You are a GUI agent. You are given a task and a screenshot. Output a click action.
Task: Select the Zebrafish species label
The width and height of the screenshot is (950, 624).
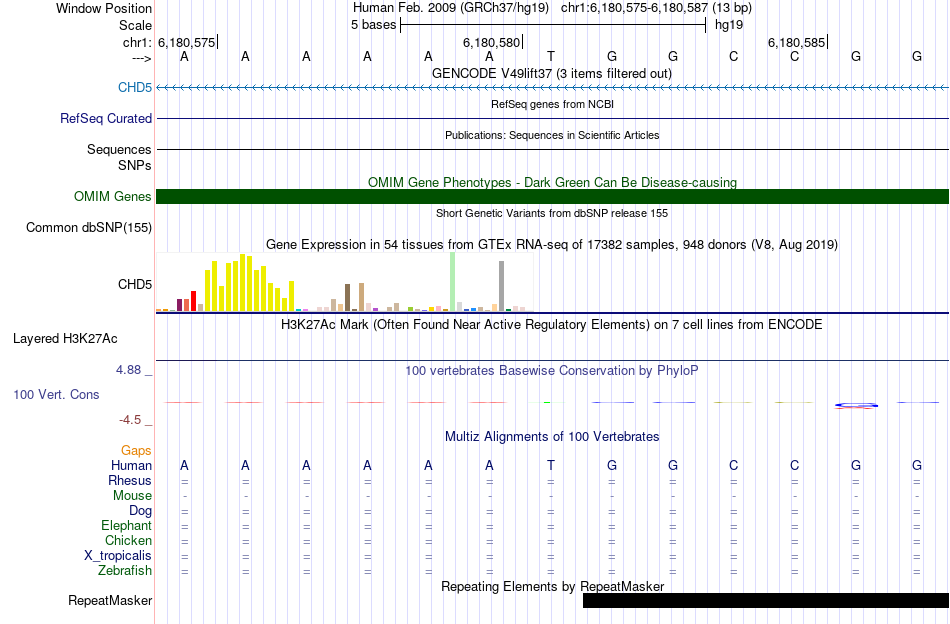124,571
